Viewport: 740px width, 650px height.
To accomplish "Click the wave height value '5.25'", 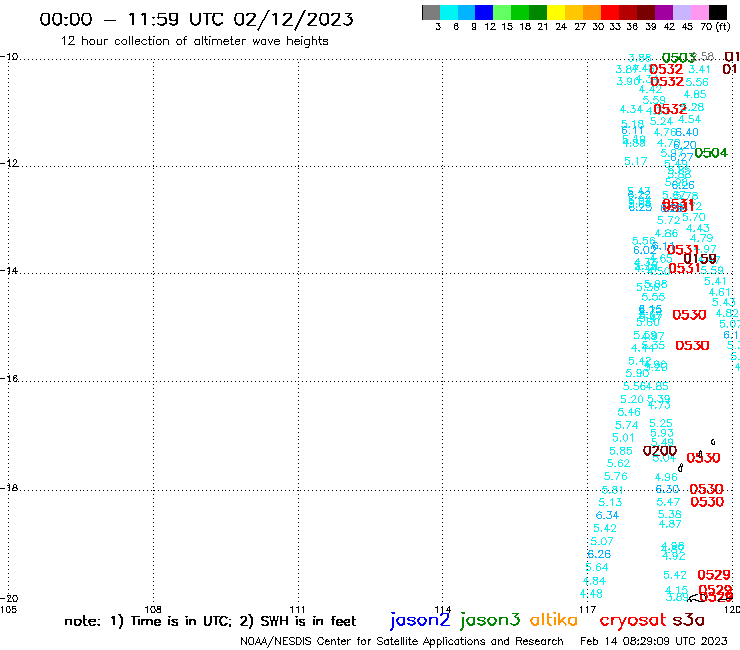I will pos(661,423).
